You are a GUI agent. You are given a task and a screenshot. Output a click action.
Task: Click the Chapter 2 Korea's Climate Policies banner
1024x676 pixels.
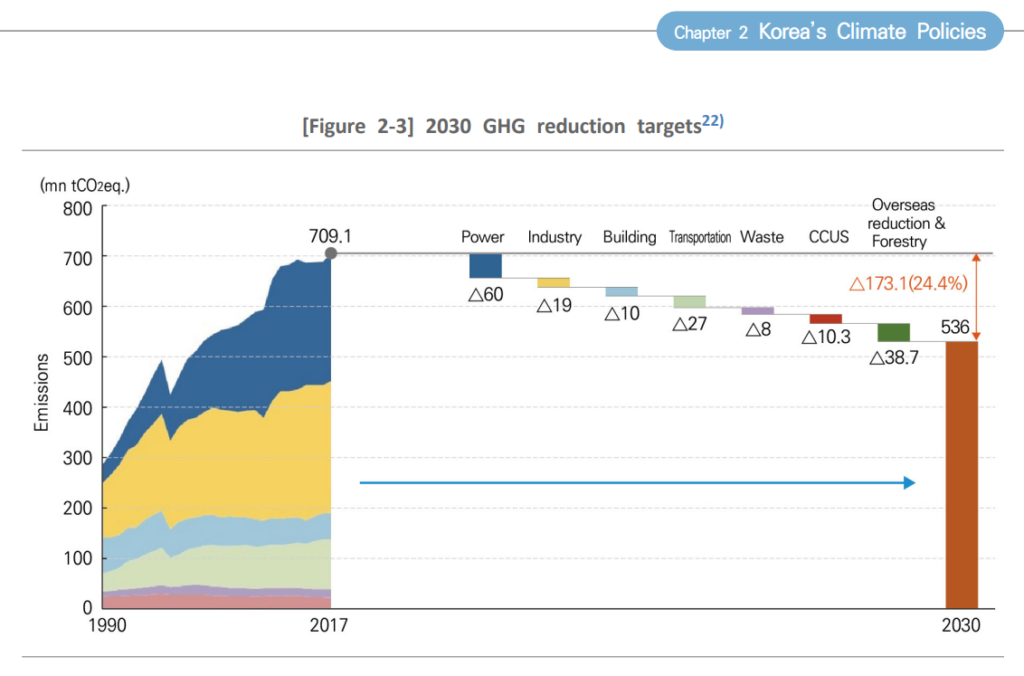[x=830, y=31]
